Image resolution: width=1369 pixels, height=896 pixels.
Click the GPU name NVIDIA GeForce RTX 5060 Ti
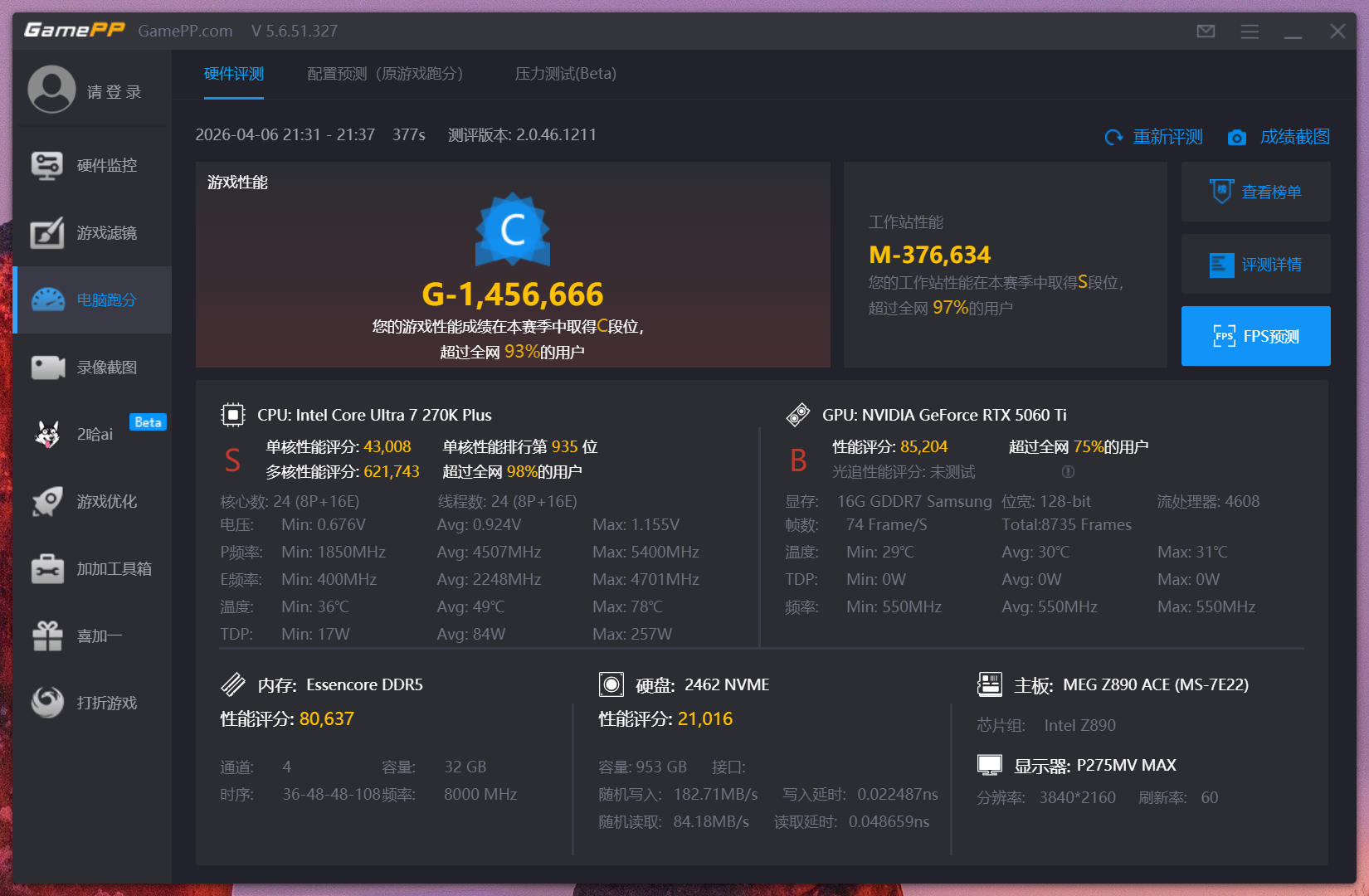[x=964, y=415]
